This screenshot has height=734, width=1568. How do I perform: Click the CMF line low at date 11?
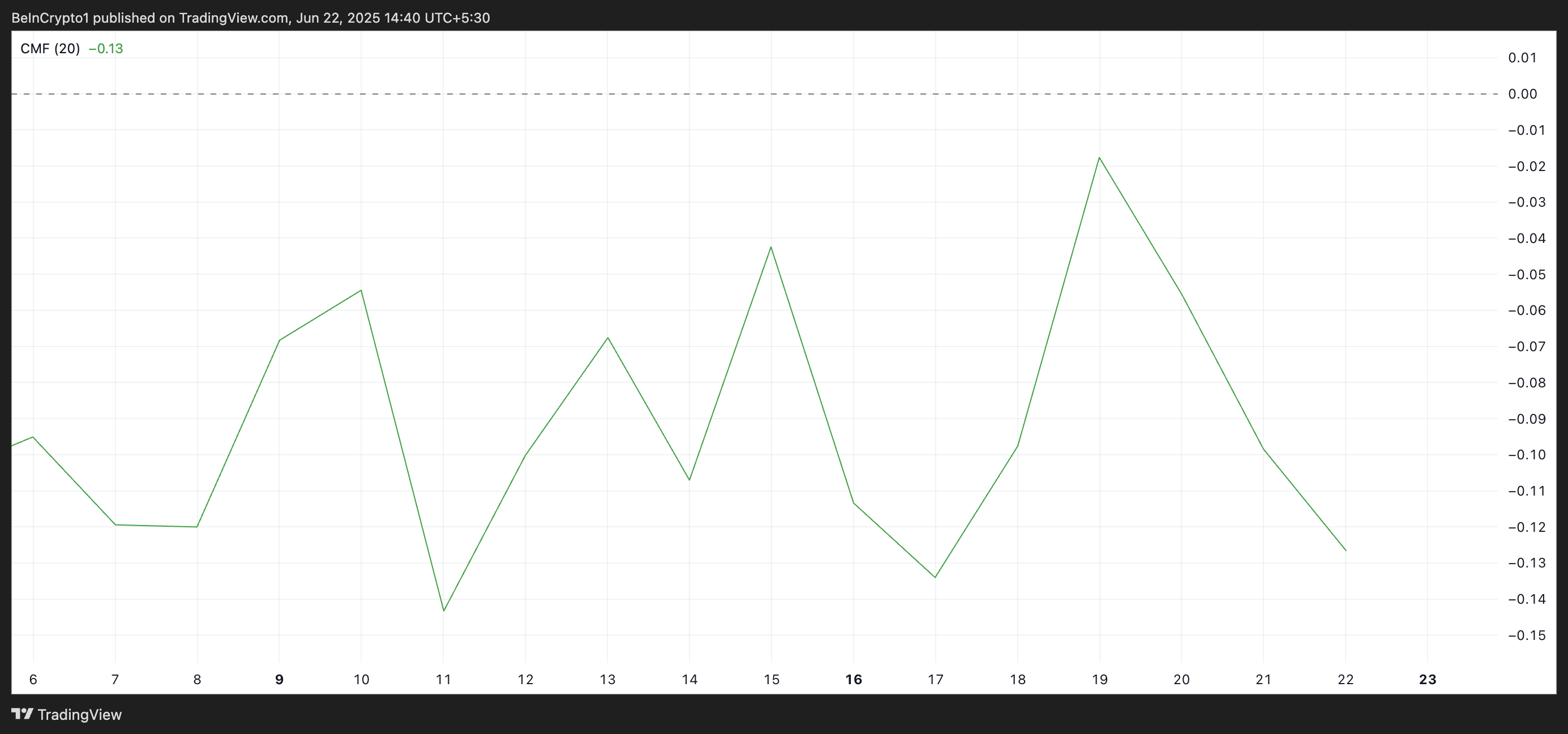coord(444,611)
